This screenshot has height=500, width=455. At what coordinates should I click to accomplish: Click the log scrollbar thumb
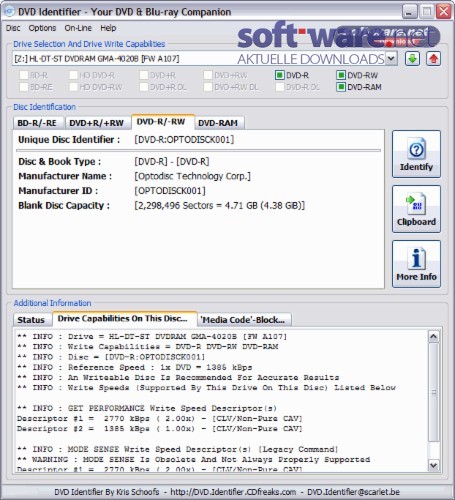(x=433, y=392)
